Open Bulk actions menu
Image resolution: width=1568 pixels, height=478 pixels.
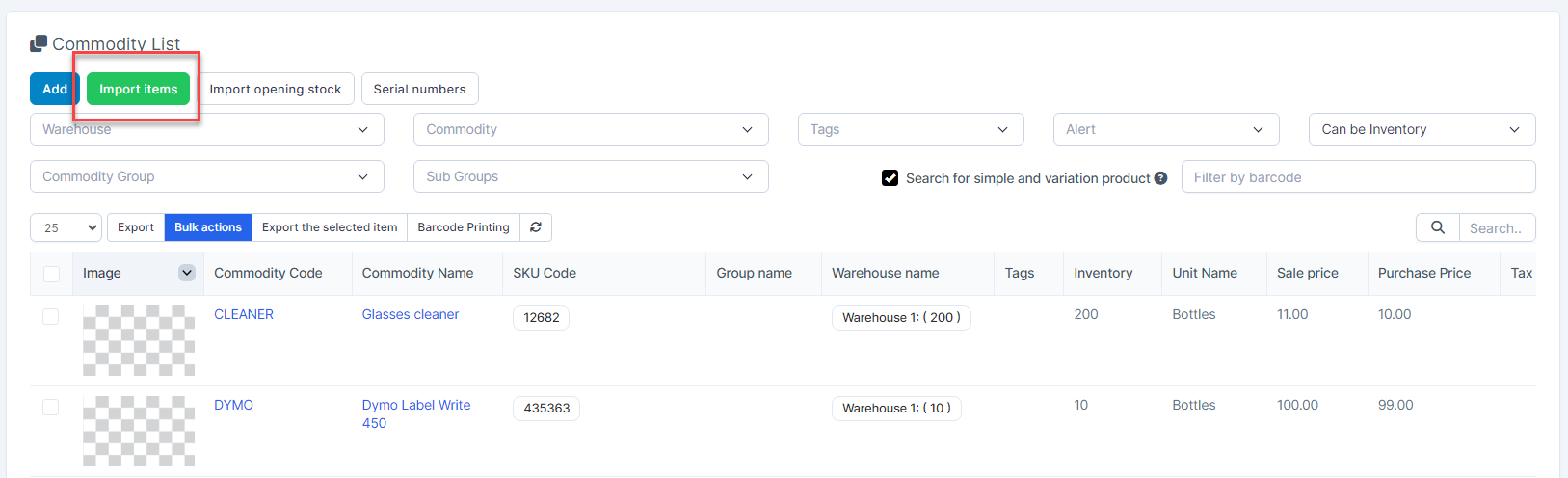(x=208, y=227)
